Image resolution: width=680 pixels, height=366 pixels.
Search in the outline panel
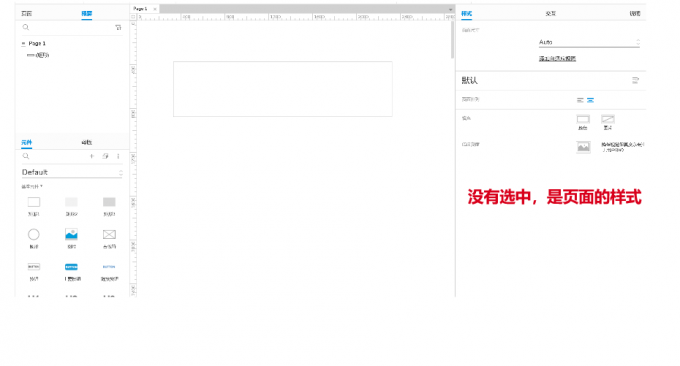pos(26,27)
